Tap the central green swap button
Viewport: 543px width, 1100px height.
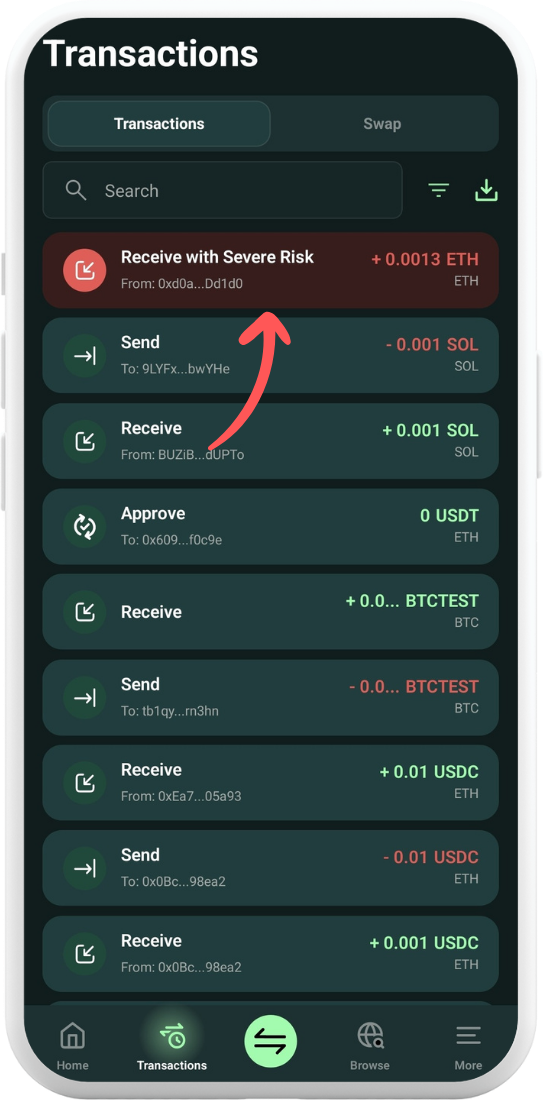(271, 1041)
